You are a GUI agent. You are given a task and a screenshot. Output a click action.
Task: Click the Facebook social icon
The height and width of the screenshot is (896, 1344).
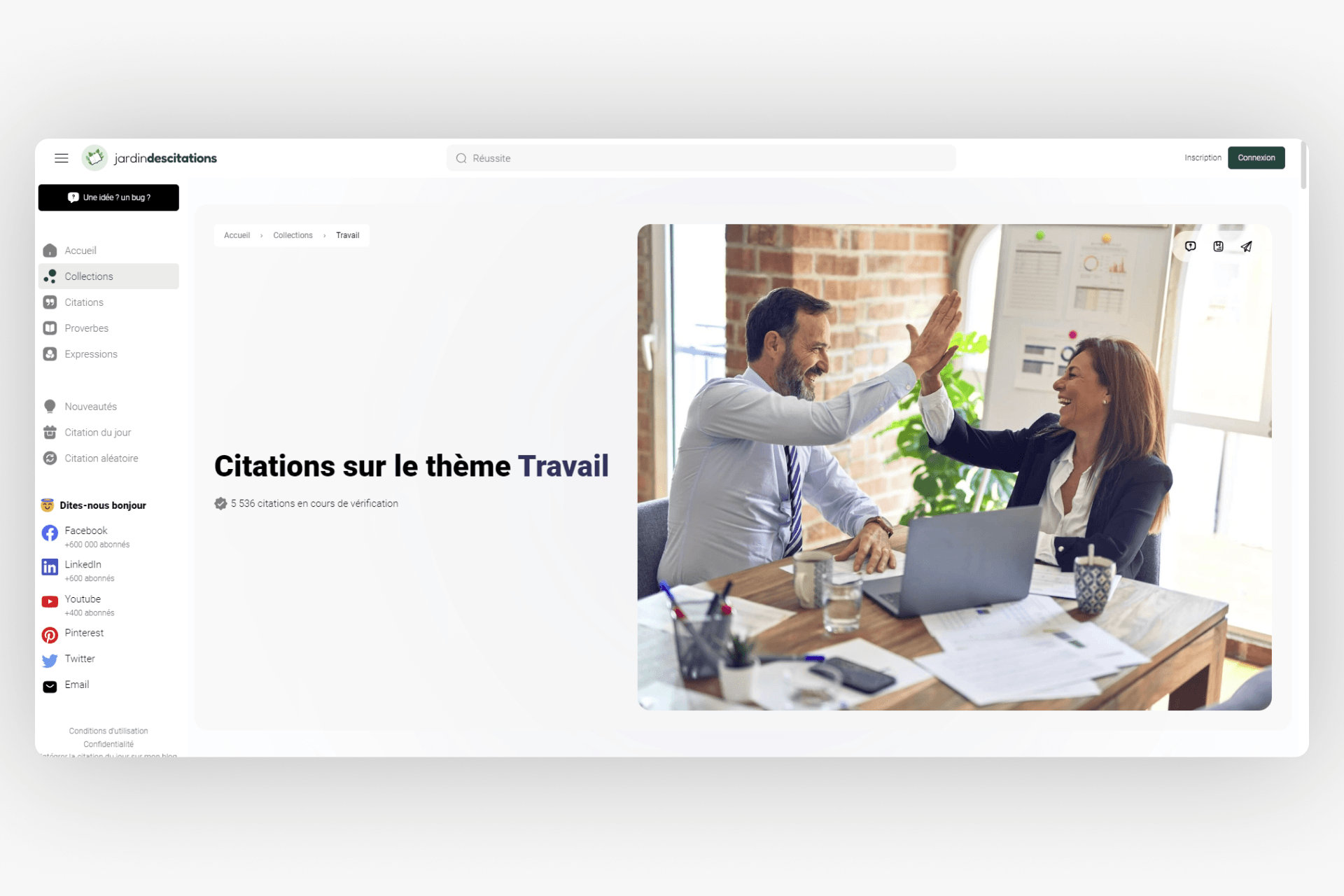[x=50, y=533]
